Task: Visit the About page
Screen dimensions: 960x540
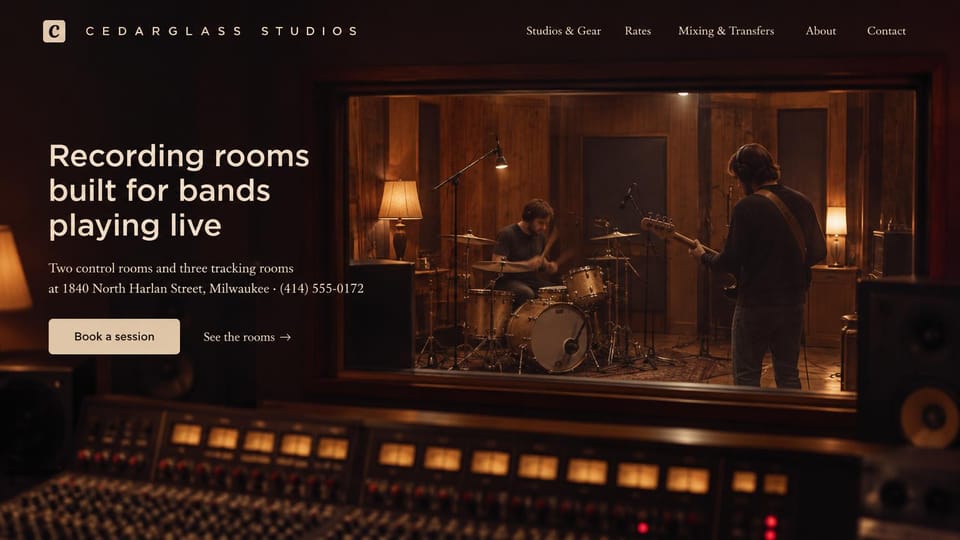Action: click(x=820, y=31)
